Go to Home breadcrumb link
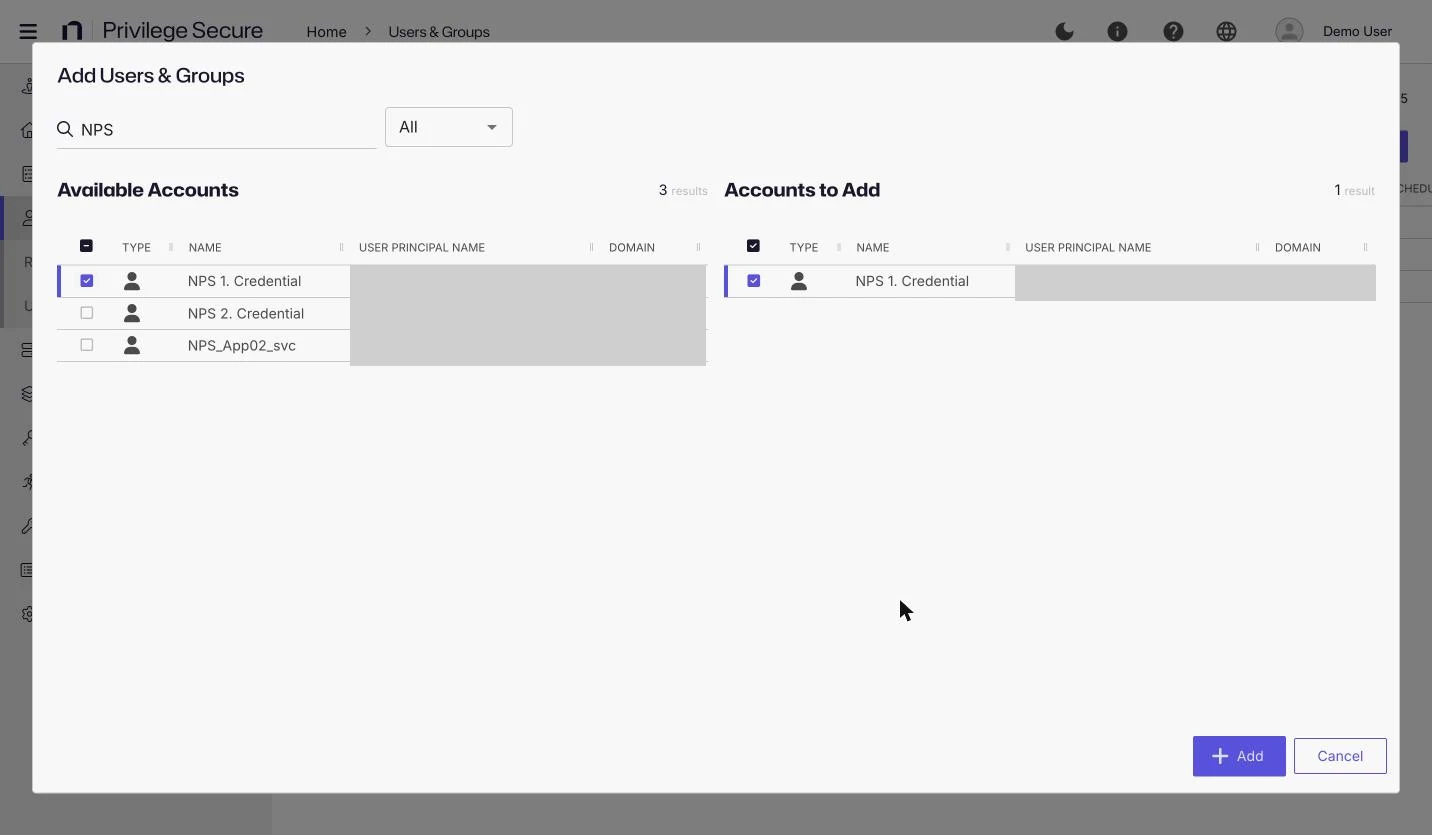 pyautogui.click(x=326, y=31)
